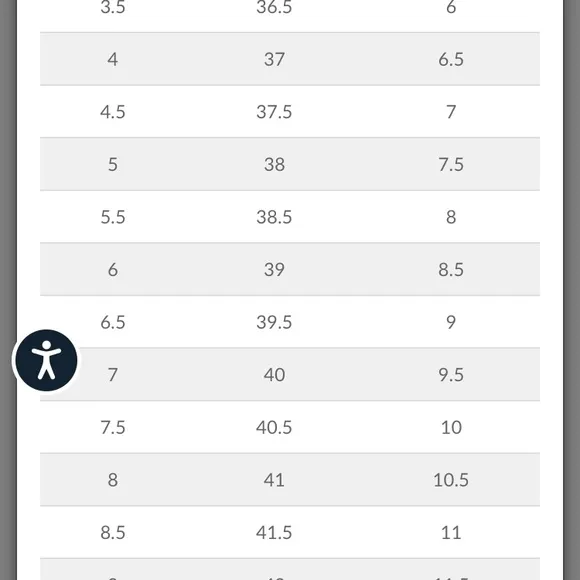This screenshot has width=580, height=580.
Task: Select the 11 size cell
Action: tap(451, 532)
